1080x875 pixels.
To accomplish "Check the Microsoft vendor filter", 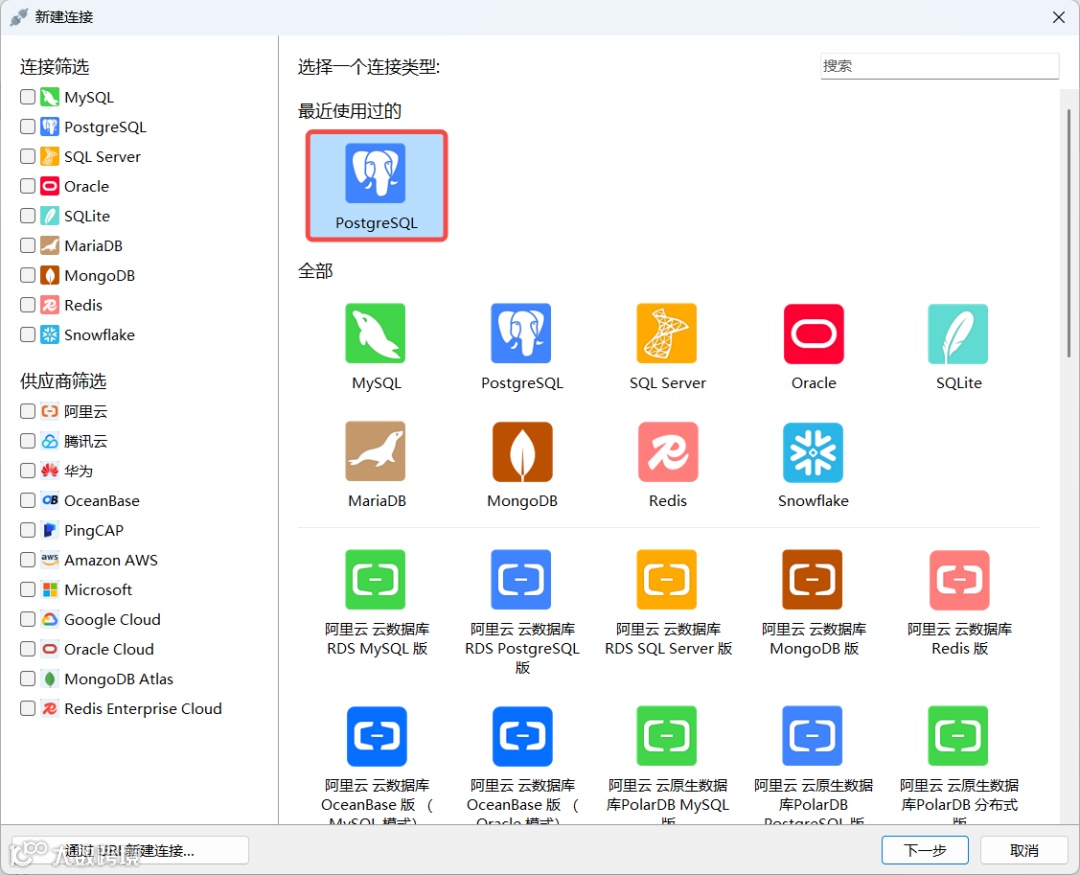I will point(28,589).
